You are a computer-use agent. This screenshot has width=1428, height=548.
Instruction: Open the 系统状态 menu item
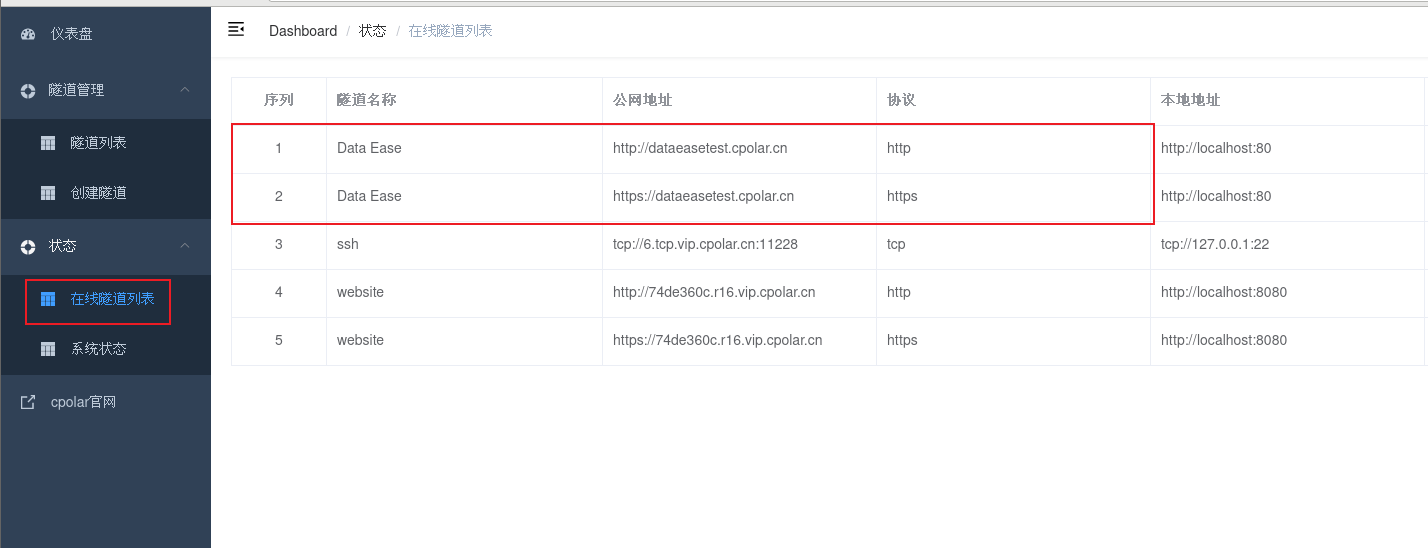click(x=98, y=349)
